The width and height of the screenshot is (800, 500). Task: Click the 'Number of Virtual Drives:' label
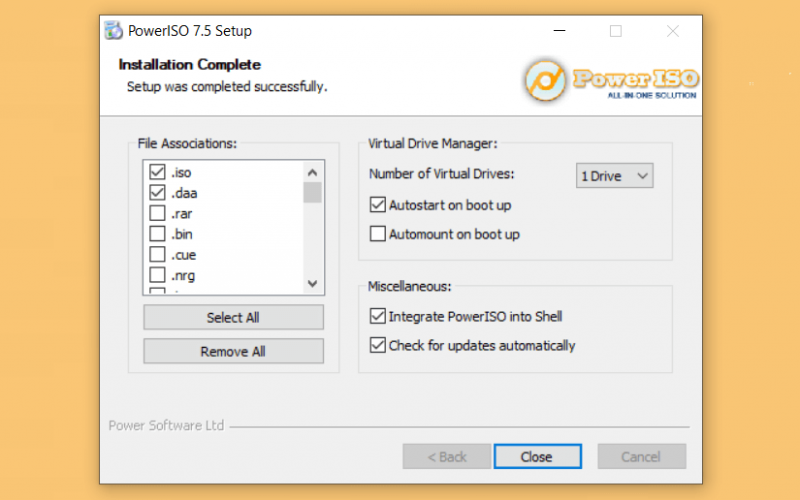442,174
